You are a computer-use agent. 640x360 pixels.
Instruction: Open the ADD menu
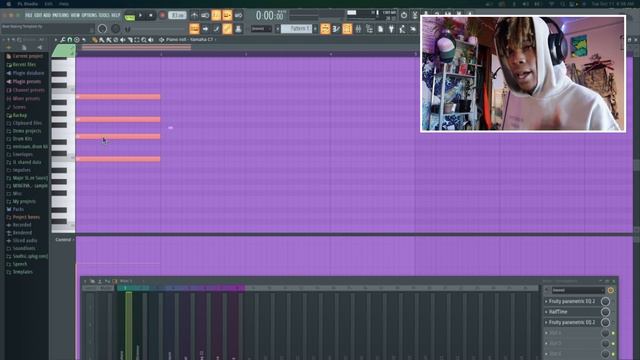pyautogui.click(x=47, y=15)
